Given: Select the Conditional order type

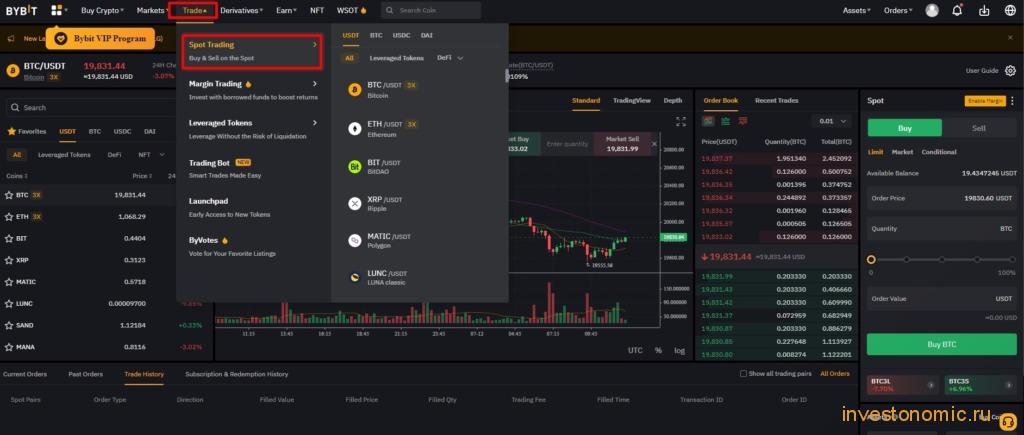Looking at the screenshot, I should 939,152.
